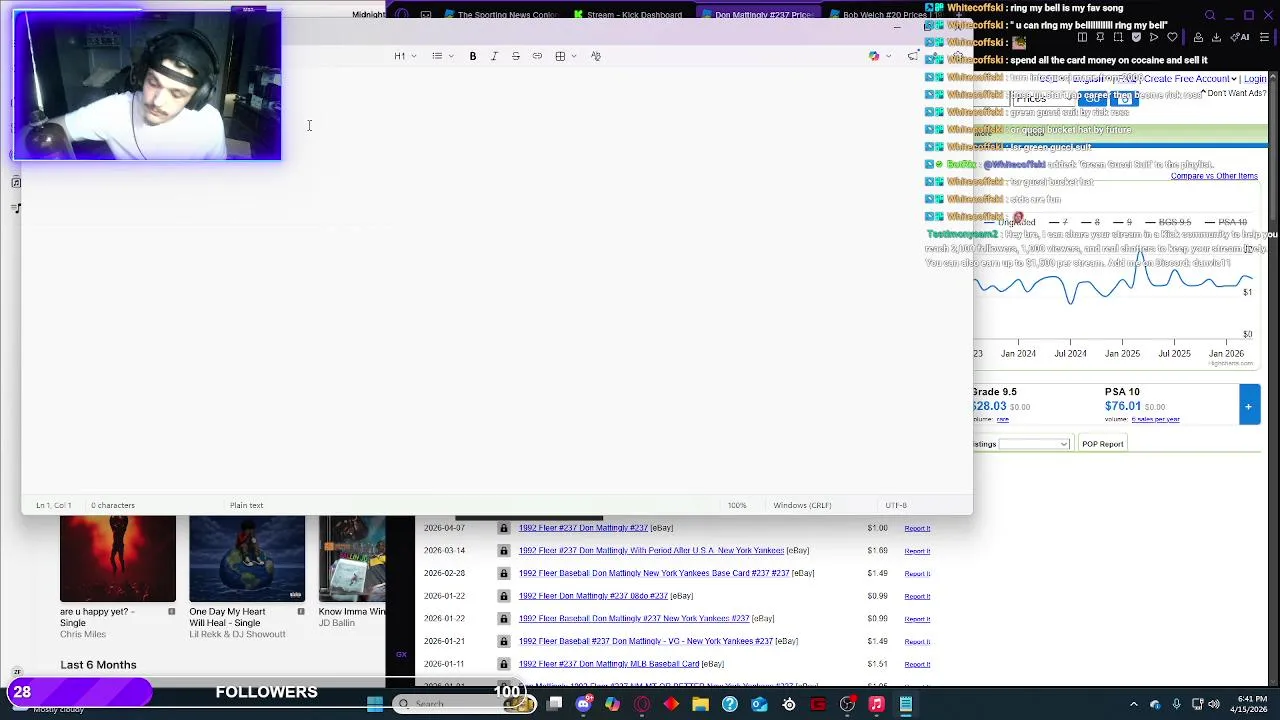1280x720 pixels.
Task: Open the bulleted list options dropdown
Action: click(442, 56)
